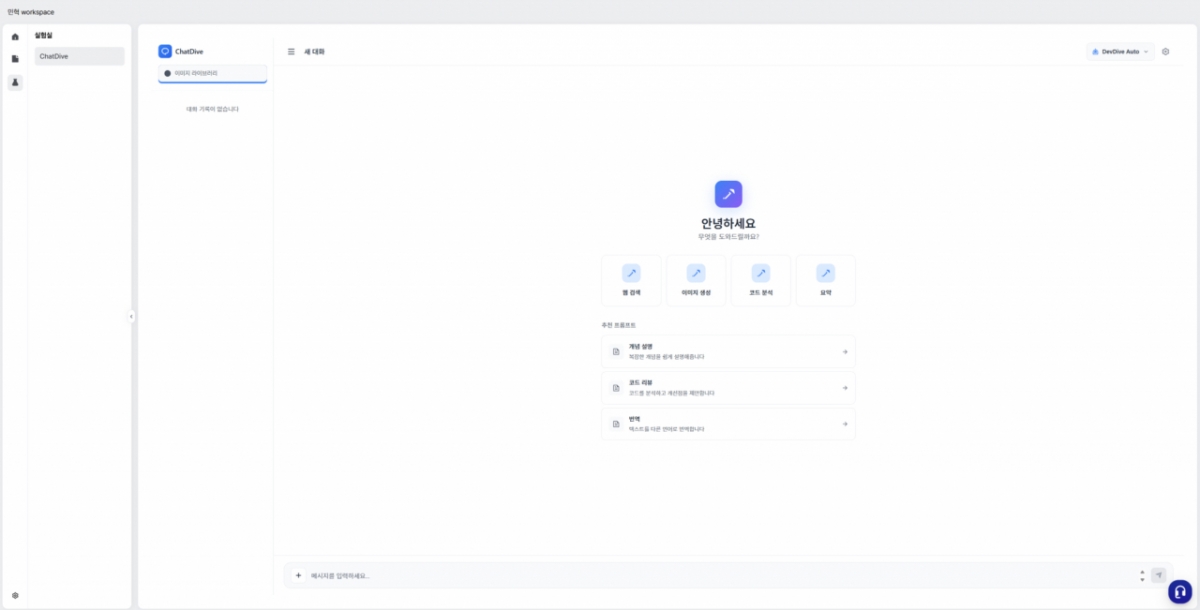Expand the DevDive Auto model dropdown
The height and width of the screenshot is (610, 1200).
tap(1120, 51)
